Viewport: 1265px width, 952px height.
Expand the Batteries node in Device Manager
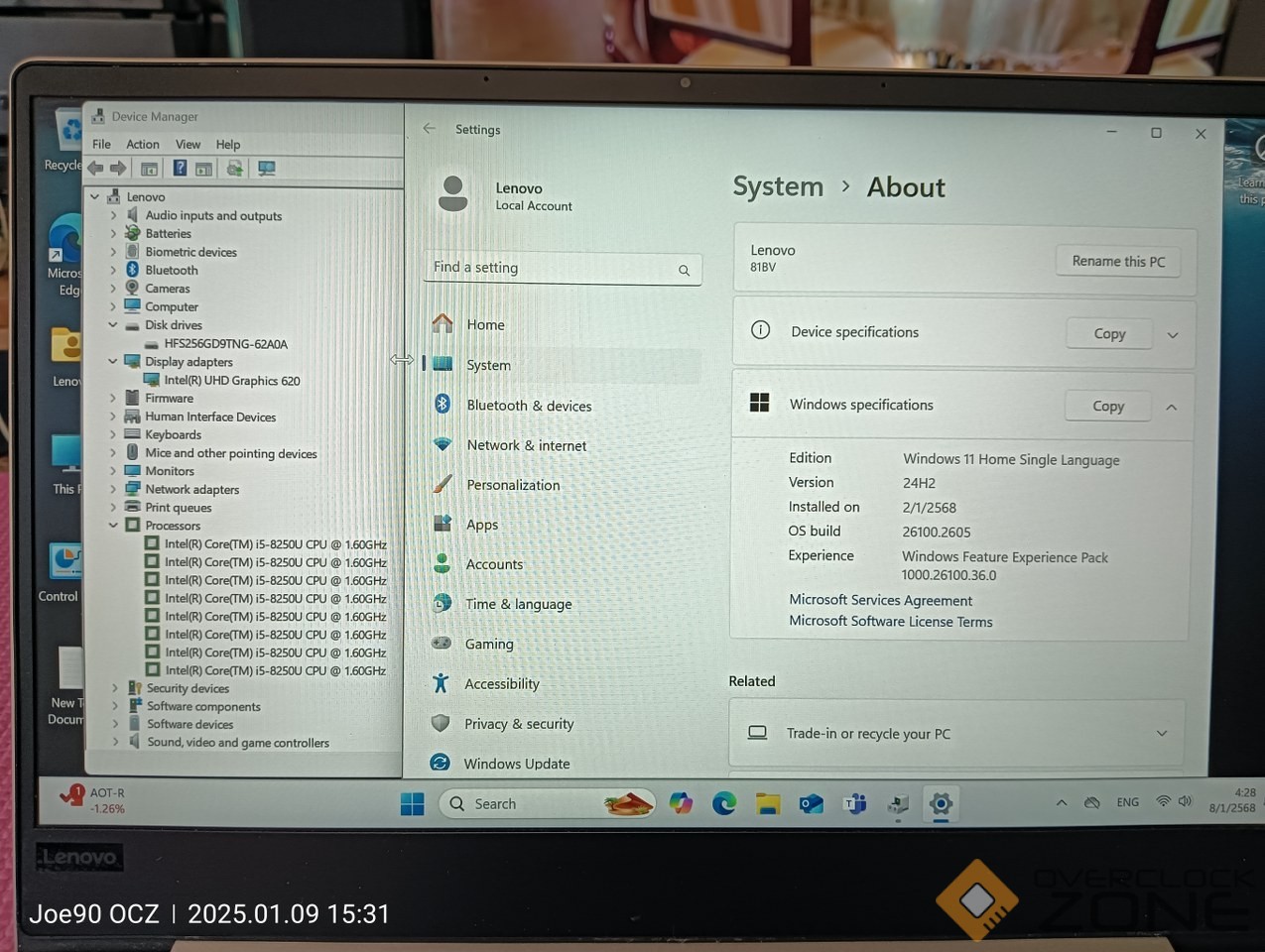point(113,234)
